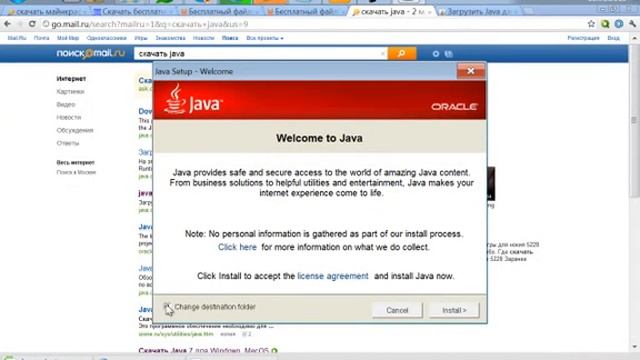Open the Одноклассники link
This screenshot has width=640, height=360.
click(107, 38)
